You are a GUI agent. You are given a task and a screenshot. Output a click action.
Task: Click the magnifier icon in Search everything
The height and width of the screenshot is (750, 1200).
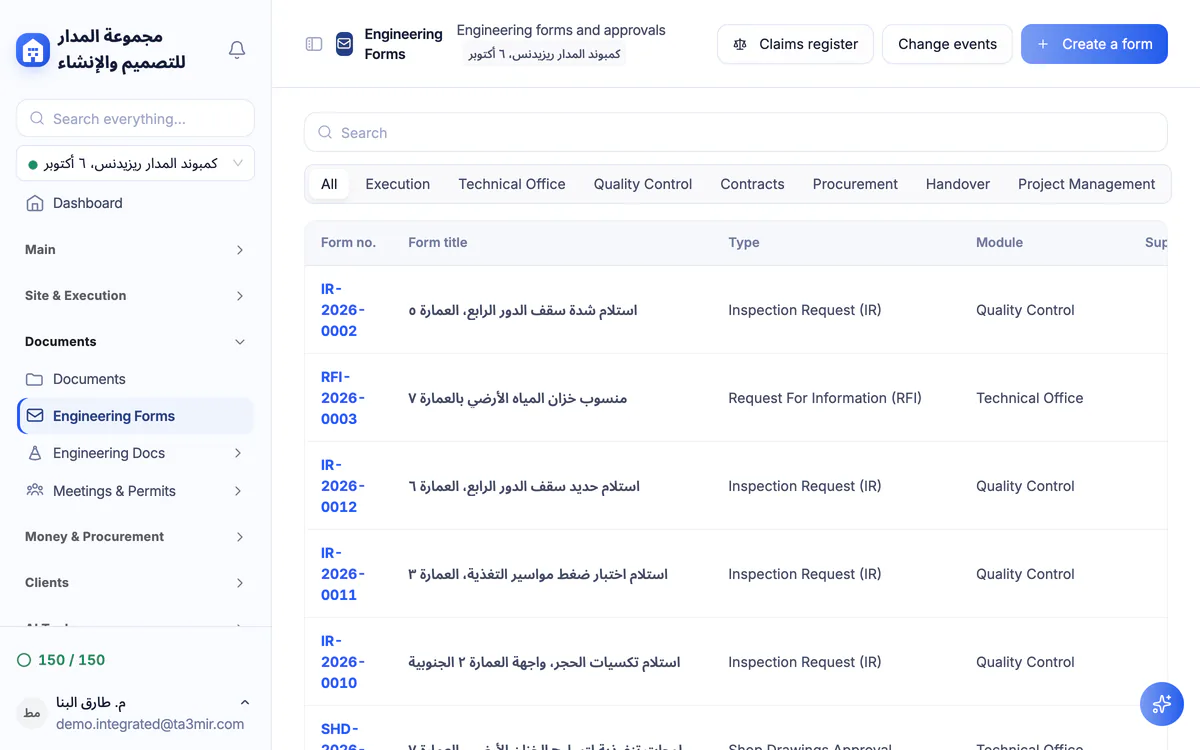click(37, 118)
